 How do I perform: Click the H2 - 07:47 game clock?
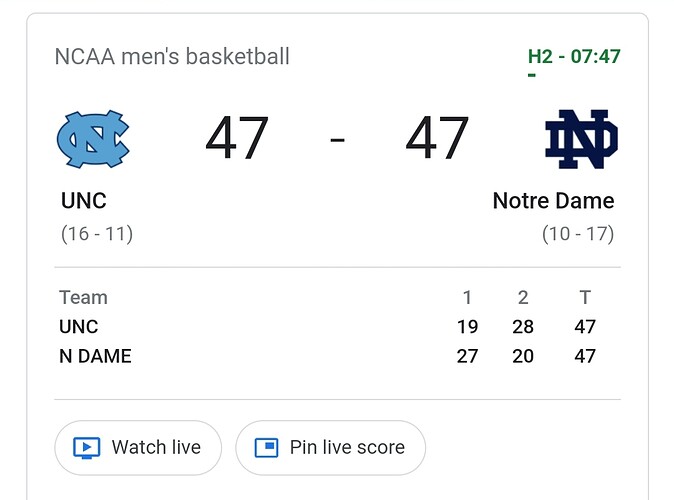coord(574,56)
